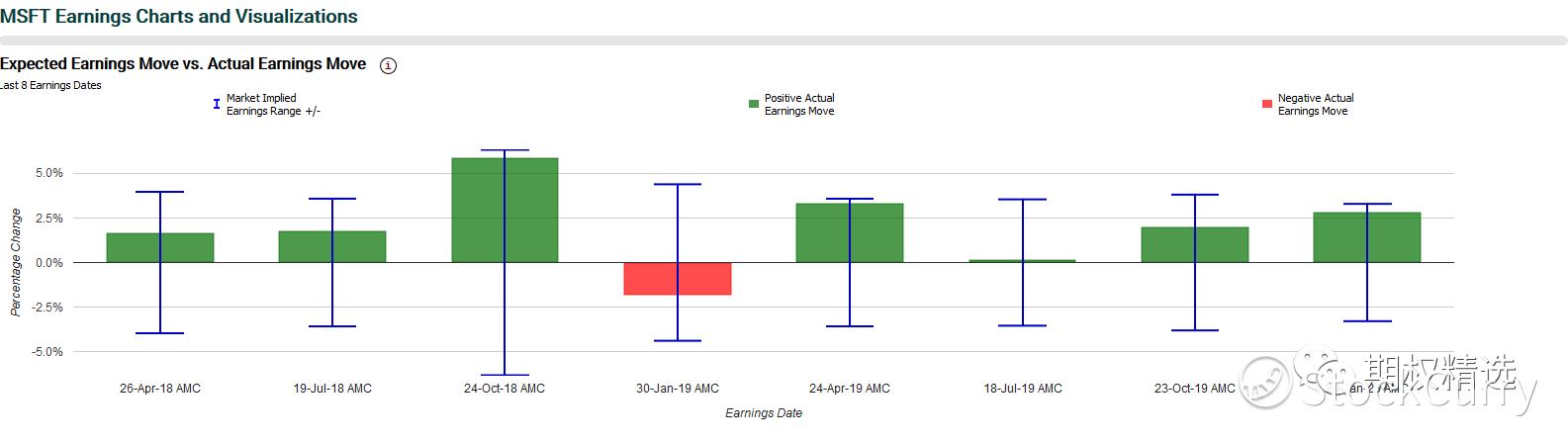Click the MSFT Earnings Charts and Visualizations heading

tap(179, 17)
